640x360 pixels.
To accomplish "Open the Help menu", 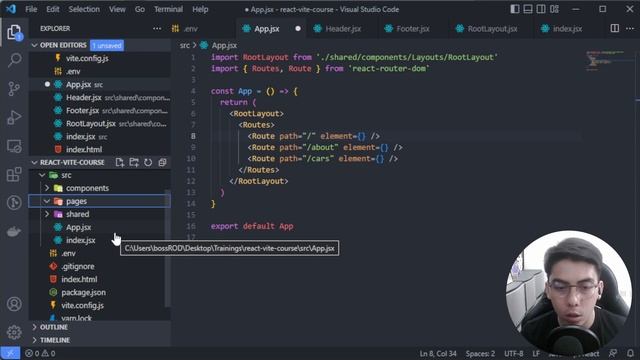I will pyautogui.click(x=200, y=9).
